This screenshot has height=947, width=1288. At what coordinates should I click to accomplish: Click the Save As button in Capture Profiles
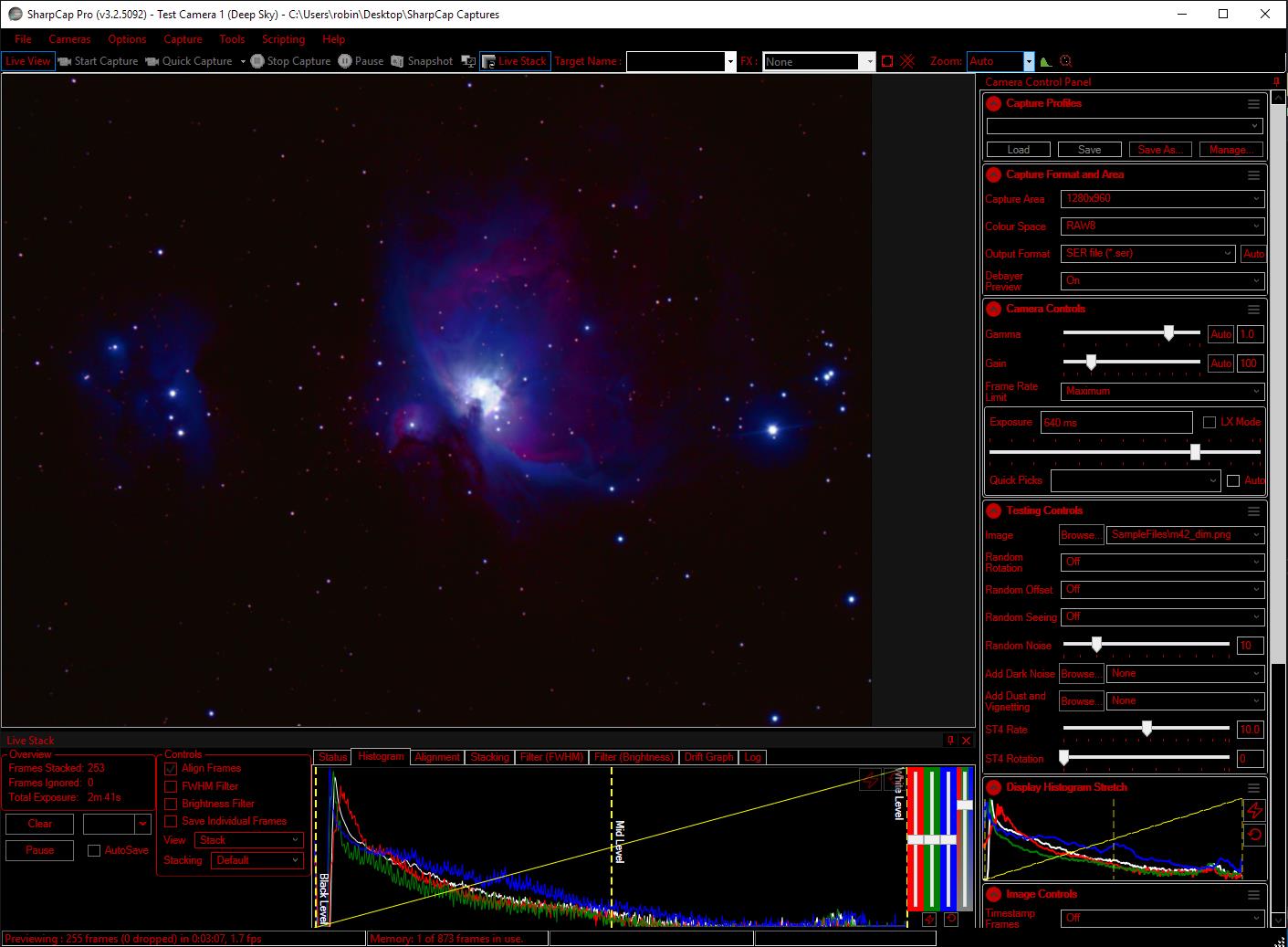pyautogui.click(x=1160, y=150)
